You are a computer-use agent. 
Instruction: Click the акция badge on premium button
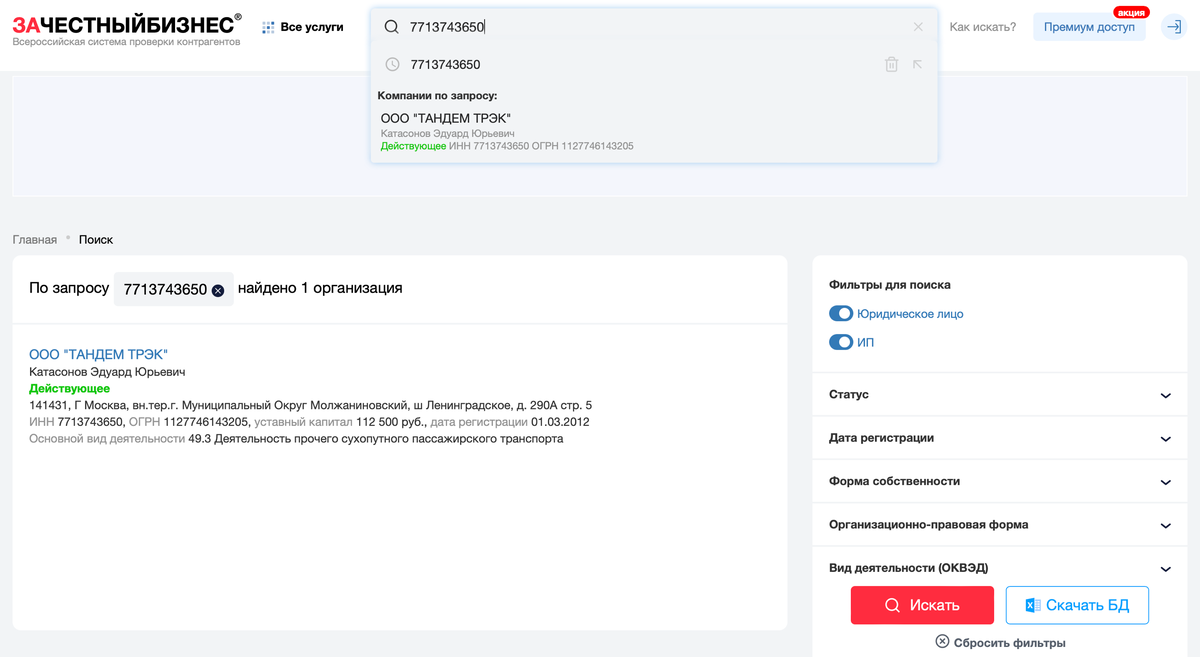click(1131, 13)
